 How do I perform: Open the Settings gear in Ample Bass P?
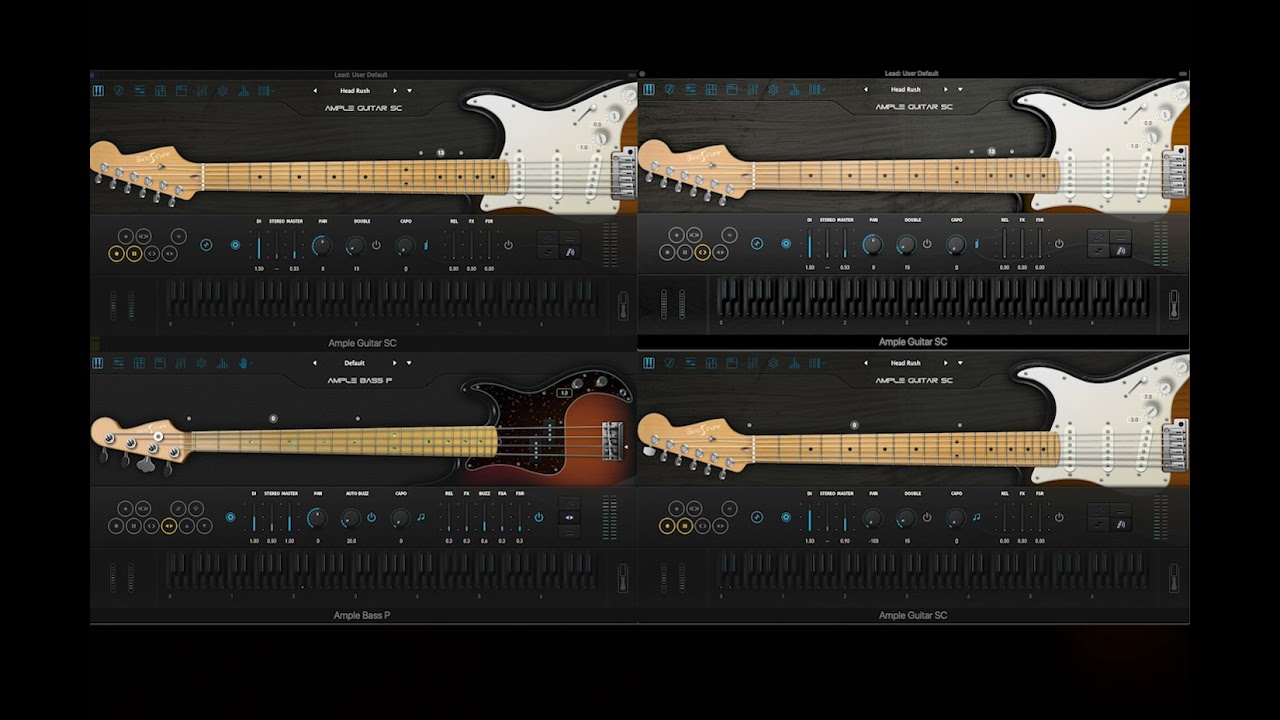[202, 363]
